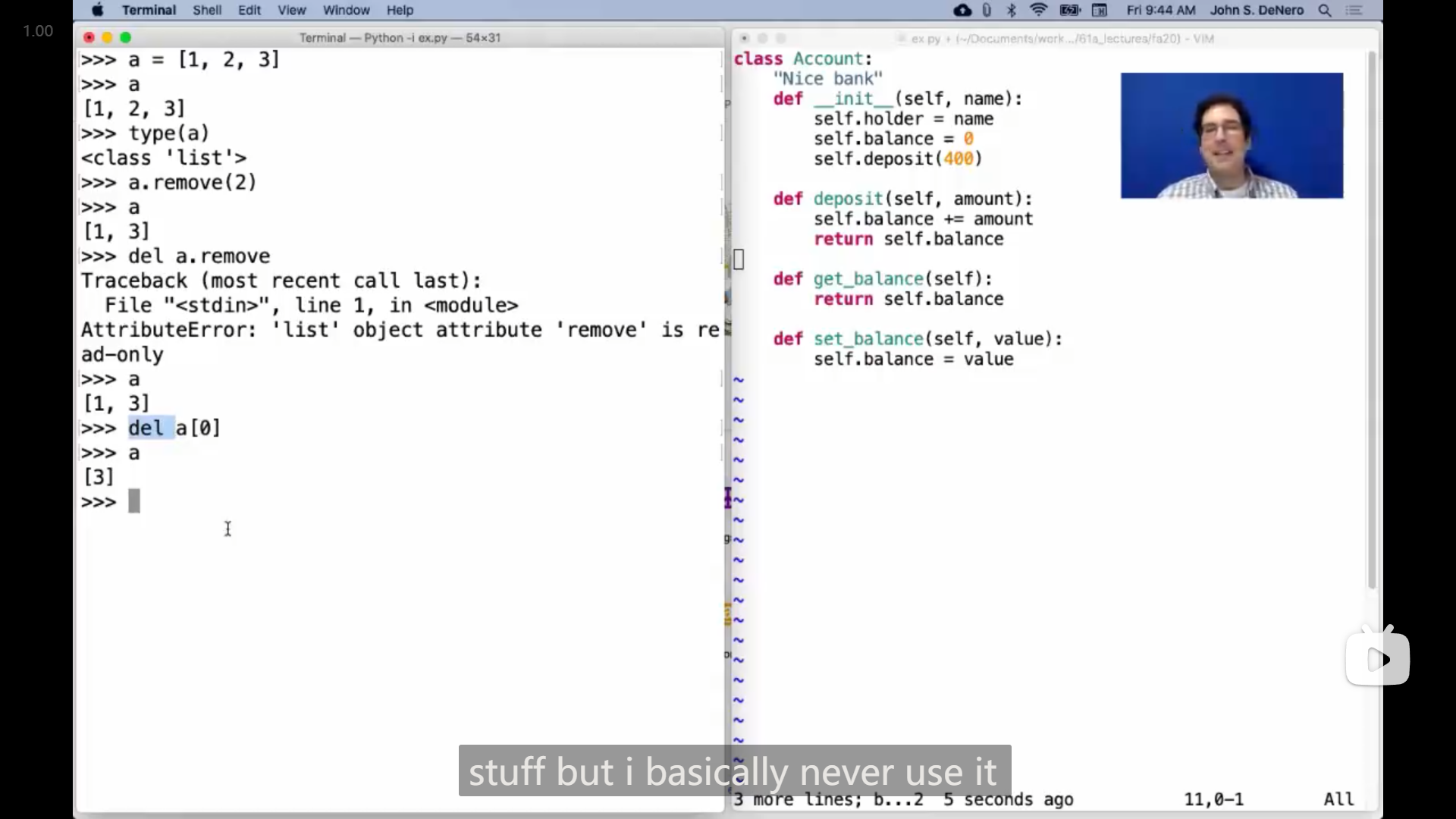This screenshot has height=819, width=1456.
Task: Open the Wi-Fi status menu
Action: point(1039,10)
